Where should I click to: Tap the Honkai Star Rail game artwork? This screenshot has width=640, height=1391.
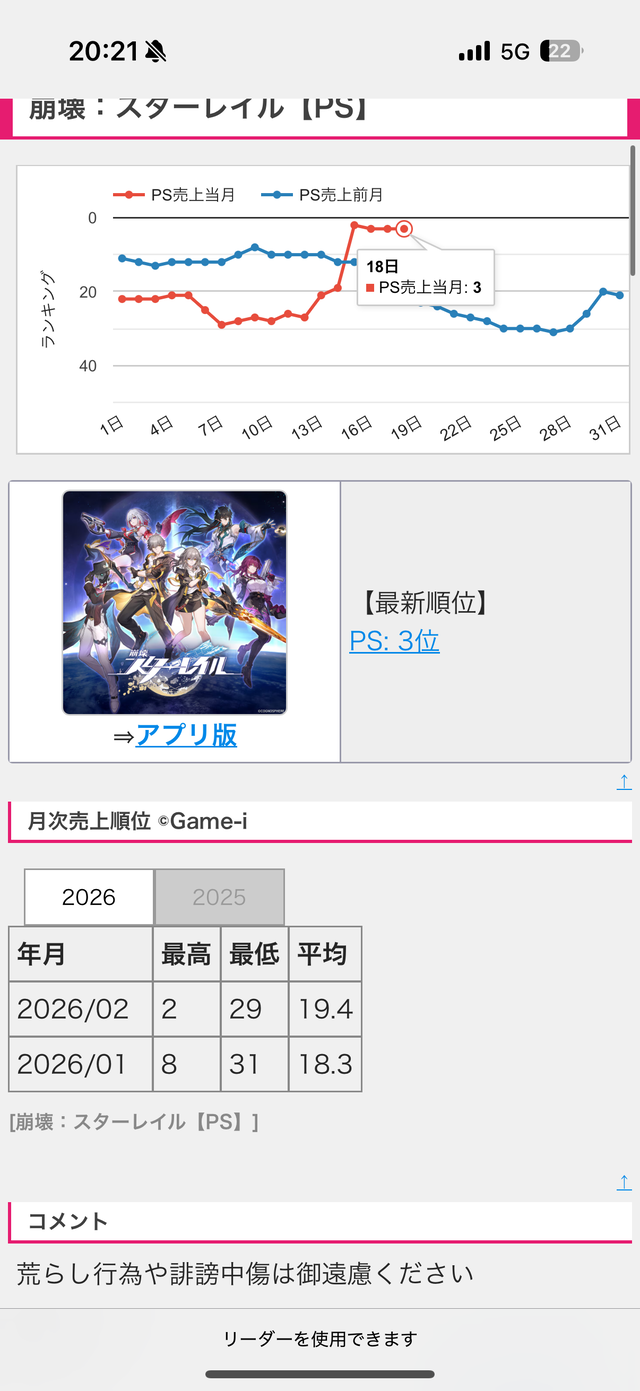tap(175, 603)
